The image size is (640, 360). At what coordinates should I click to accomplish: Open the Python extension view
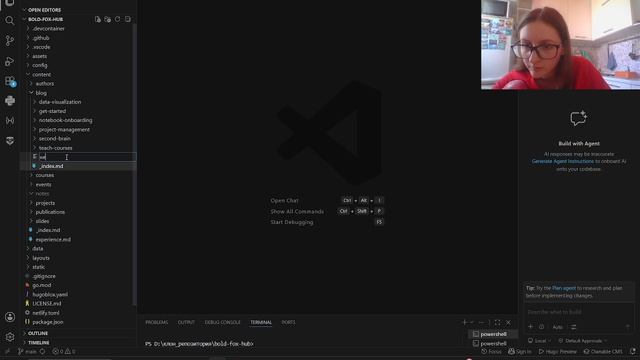click(10, 100)
